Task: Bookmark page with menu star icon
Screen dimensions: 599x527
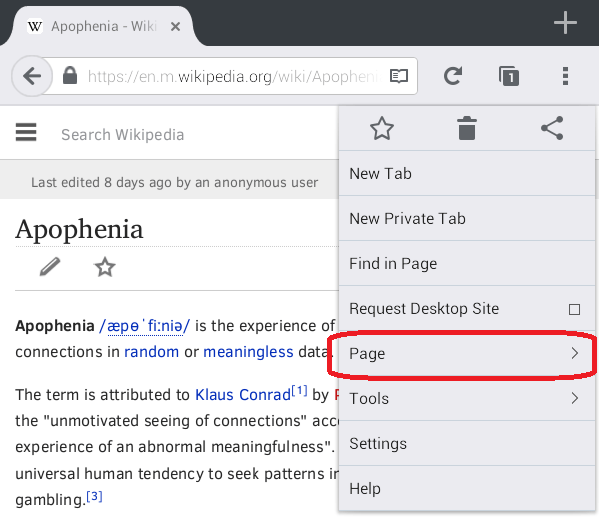Action: tap(382, 128)
